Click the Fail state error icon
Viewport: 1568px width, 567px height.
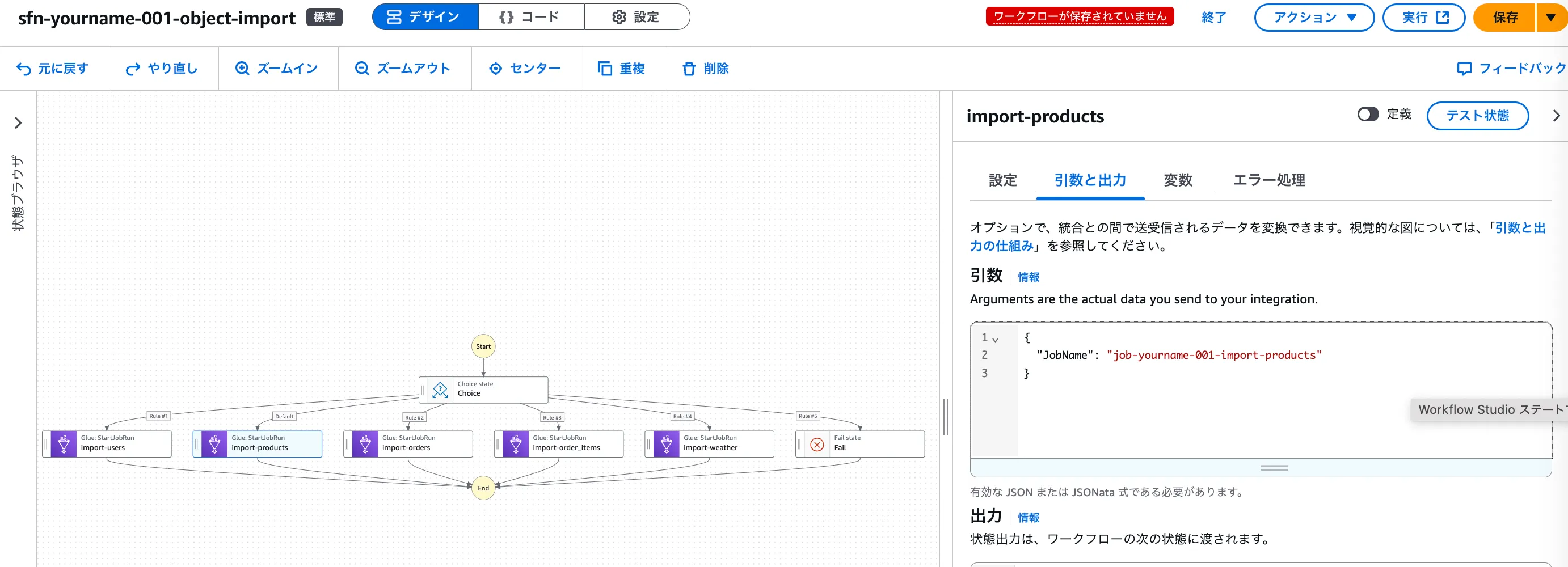(817, 445)
